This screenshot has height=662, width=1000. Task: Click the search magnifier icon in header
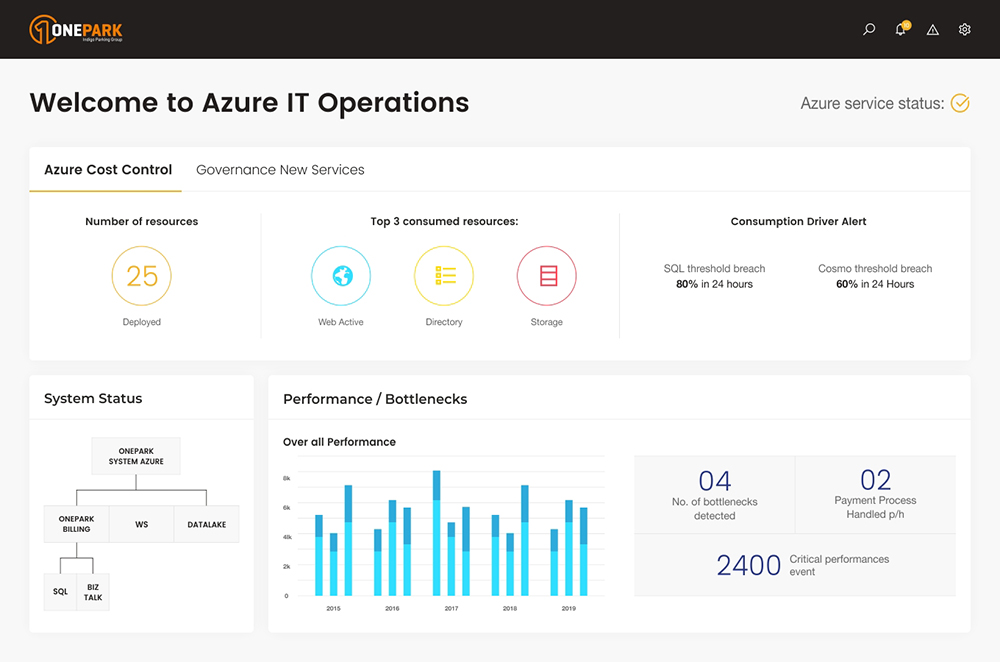tap(869, 30)
